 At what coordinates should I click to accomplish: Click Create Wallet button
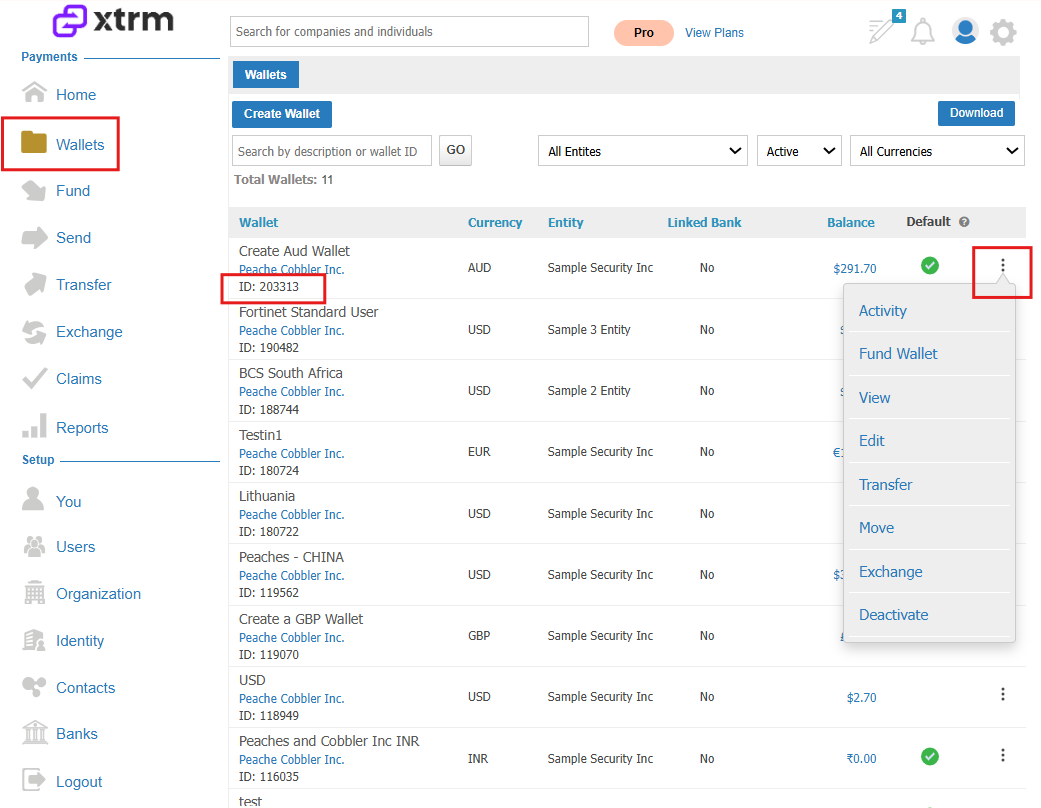[281, 114]
